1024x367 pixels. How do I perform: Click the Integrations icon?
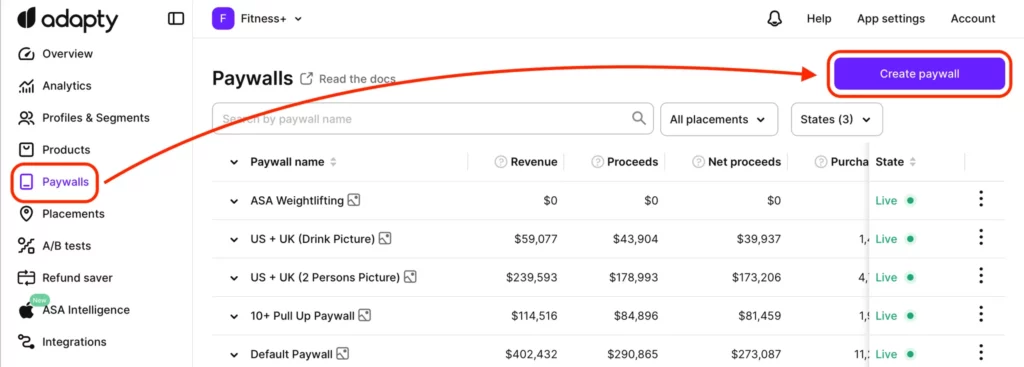(x=26, y=342)
